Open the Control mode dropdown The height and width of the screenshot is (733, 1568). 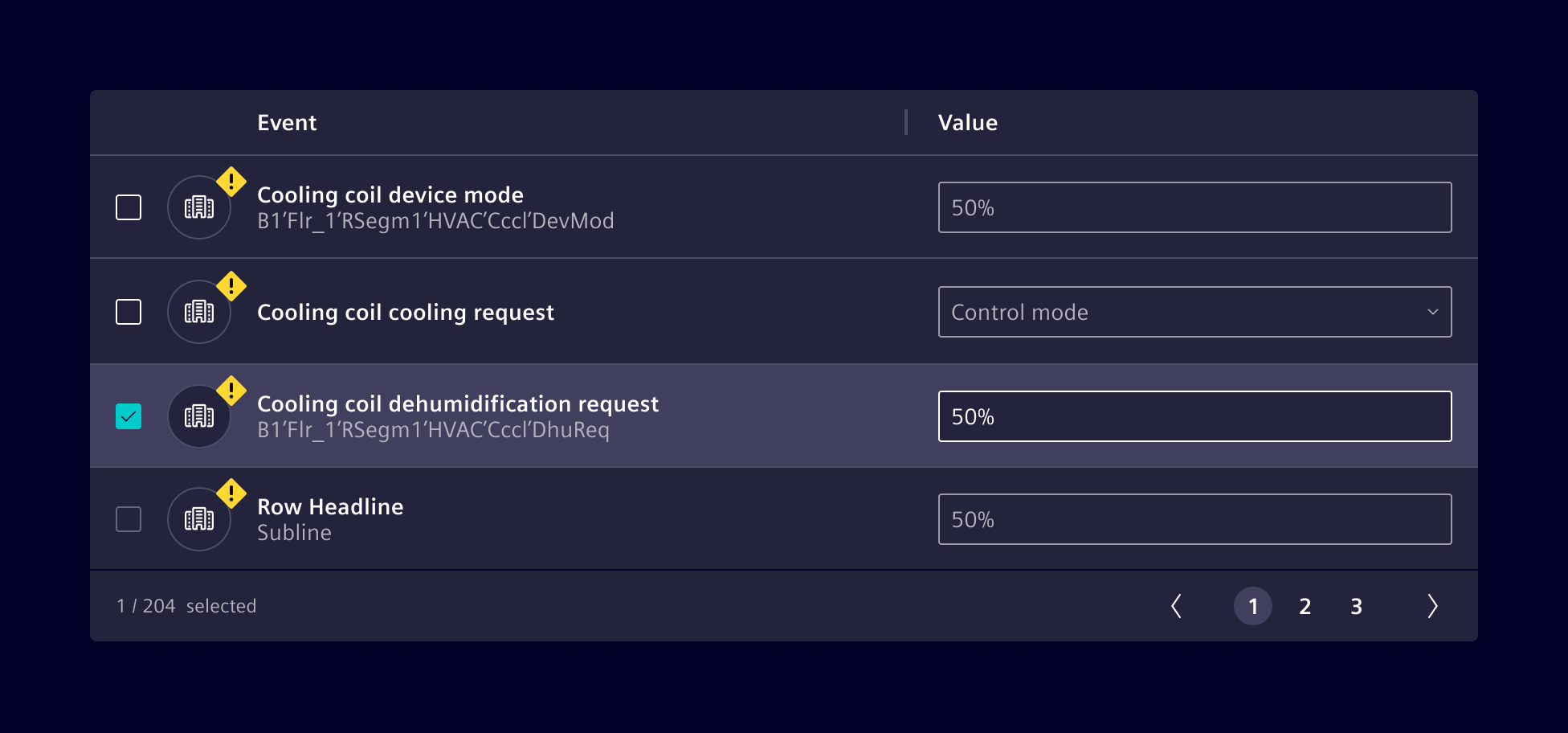pyautogui.click(x=1194, y=312)
